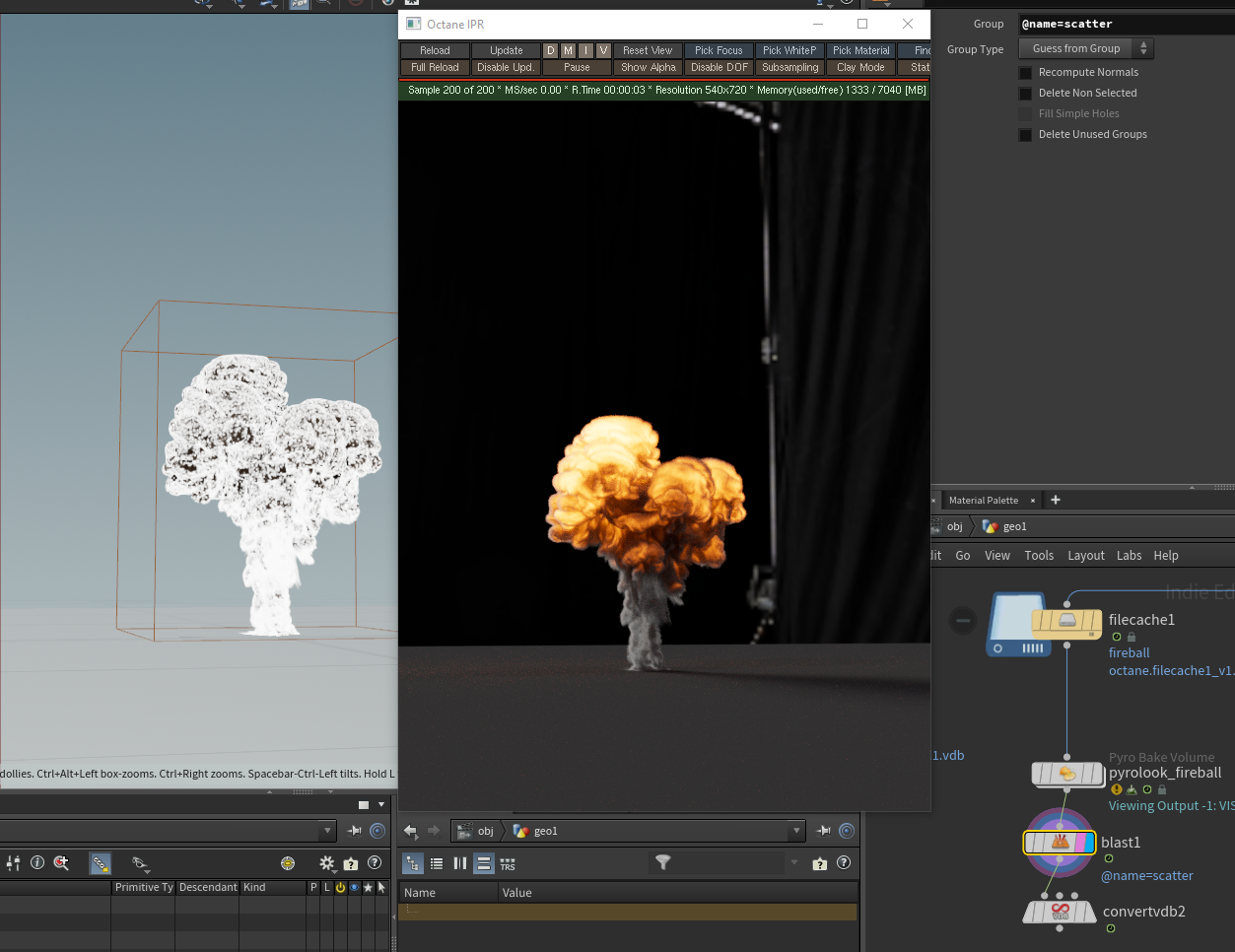Toggle Delete Unused Groups checkbox
This screenshot has height=952, width=1235.
point(1025,135)
